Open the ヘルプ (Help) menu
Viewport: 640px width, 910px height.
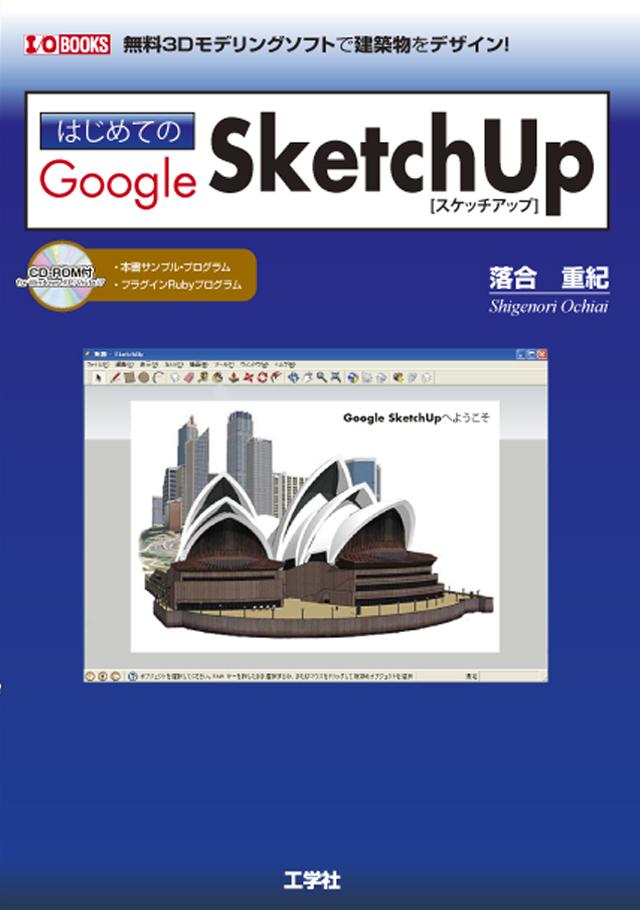click(x=284, y=364)
